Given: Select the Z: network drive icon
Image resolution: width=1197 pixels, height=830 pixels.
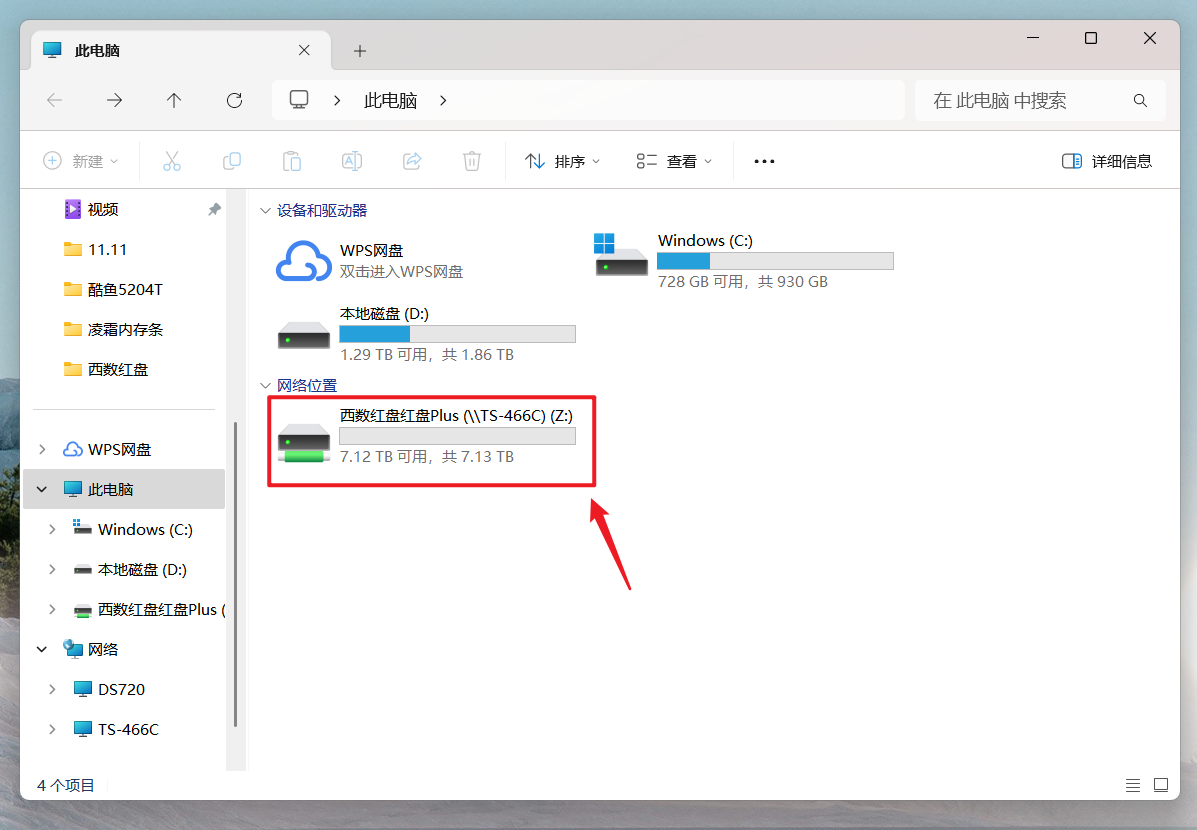Looking at the screenshot, I should (304, 443).
